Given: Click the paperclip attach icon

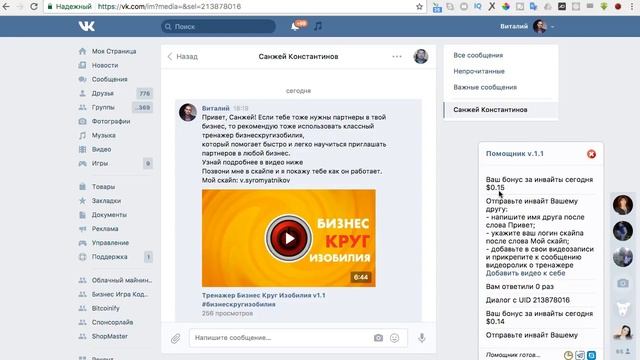Looking at the screenshot, I should point(176,338).
